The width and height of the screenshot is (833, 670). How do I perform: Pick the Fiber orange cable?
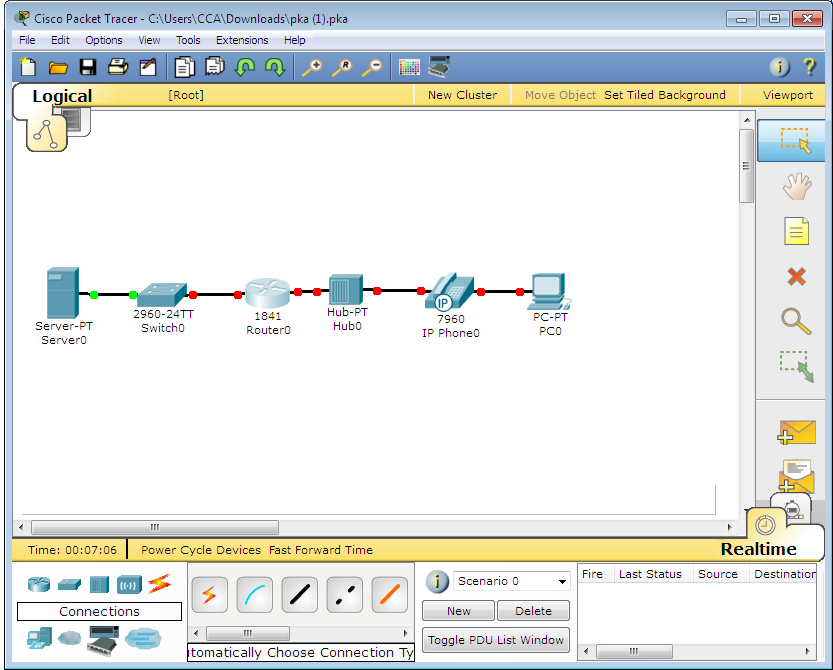(390, 595)
